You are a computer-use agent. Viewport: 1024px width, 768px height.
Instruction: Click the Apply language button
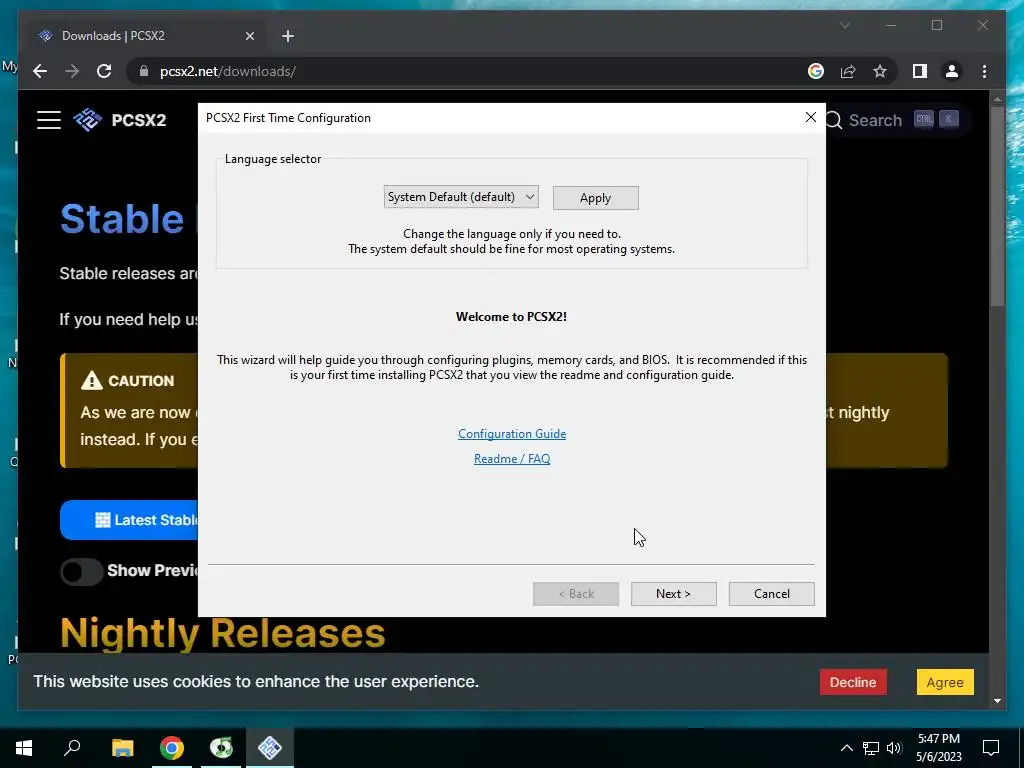point(596,198)
